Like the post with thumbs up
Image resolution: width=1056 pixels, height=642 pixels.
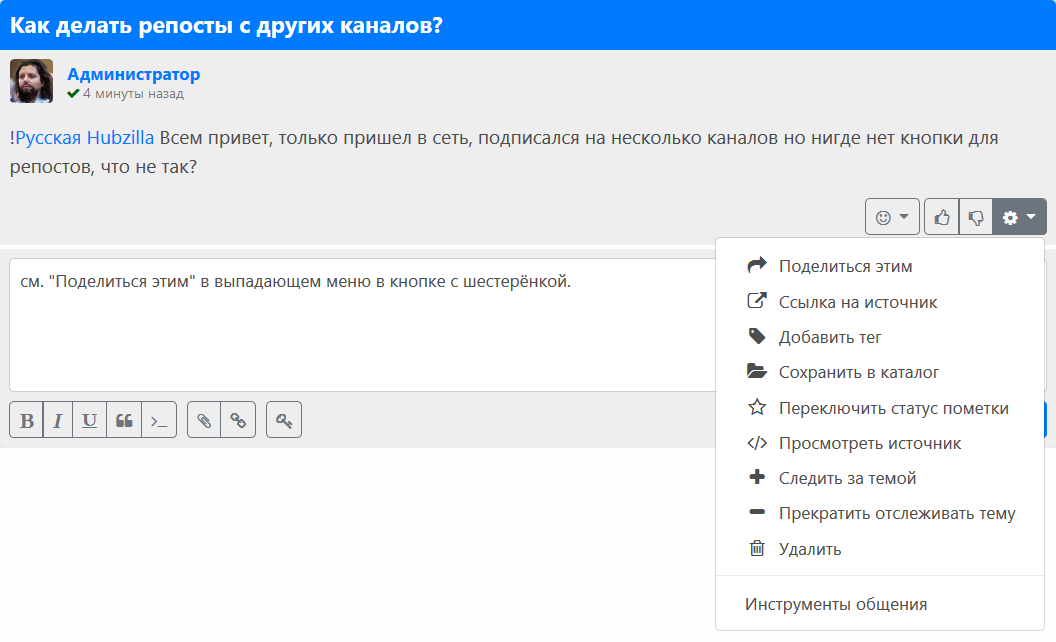point(942,217)
